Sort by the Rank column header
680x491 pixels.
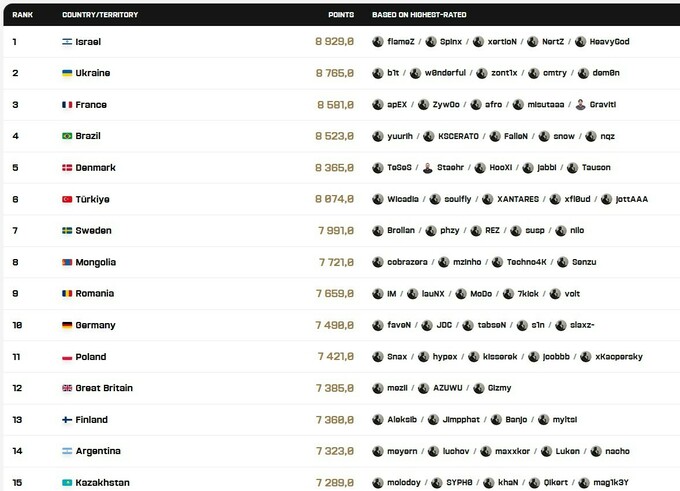(x=23, y=15)
